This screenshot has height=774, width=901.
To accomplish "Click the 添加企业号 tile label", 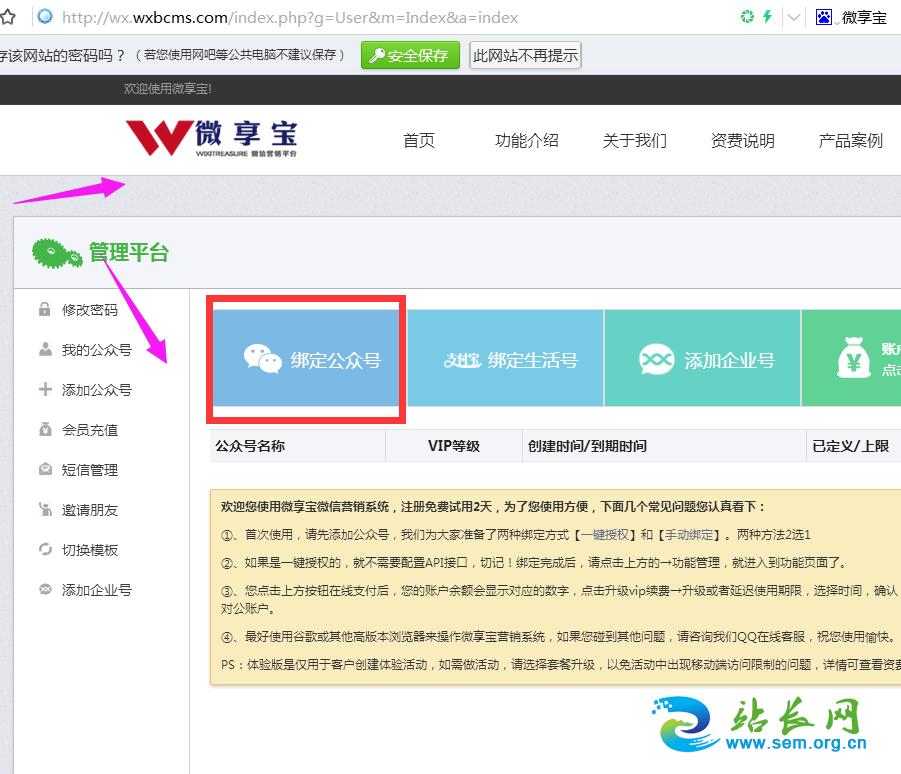I will click(729, 360).
